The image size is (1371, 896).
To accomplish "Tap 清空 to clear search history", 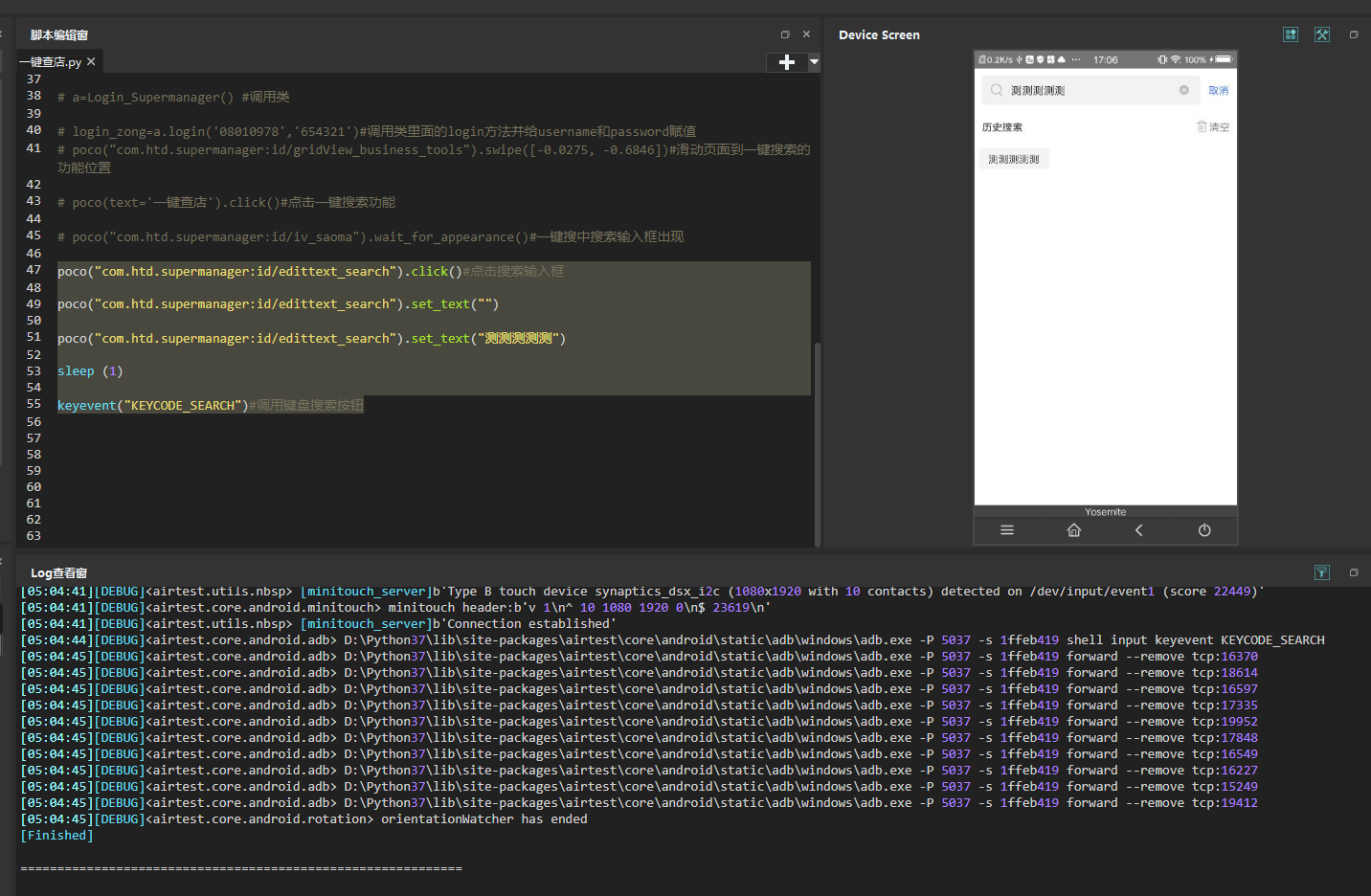I will [x=1213, y=126].
